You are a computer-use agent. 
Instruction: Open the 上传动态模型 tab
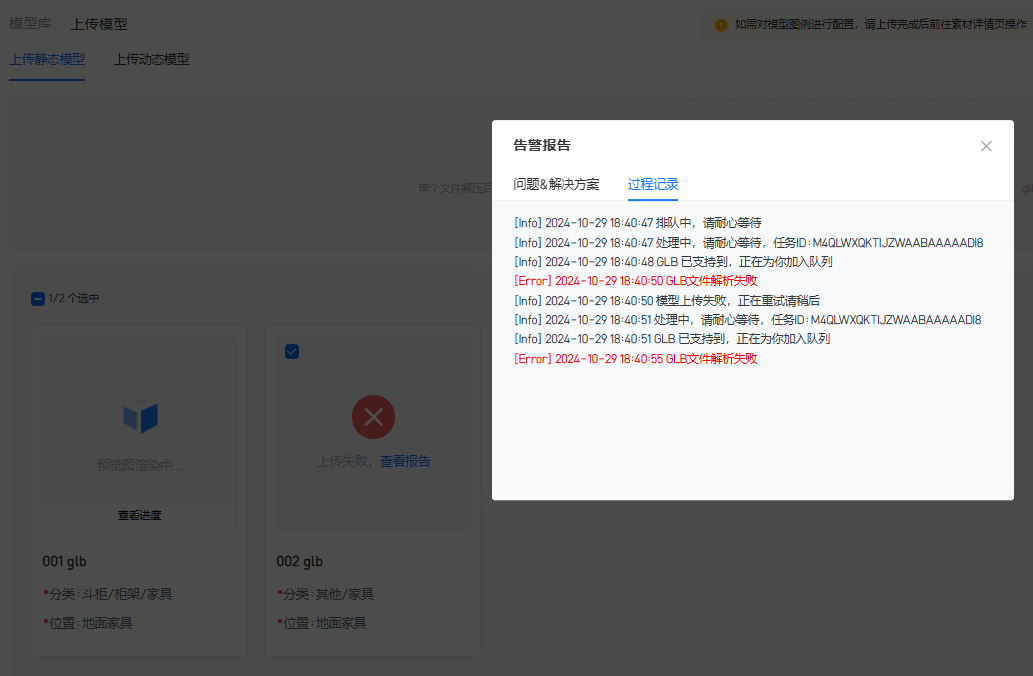coord(151,59)
